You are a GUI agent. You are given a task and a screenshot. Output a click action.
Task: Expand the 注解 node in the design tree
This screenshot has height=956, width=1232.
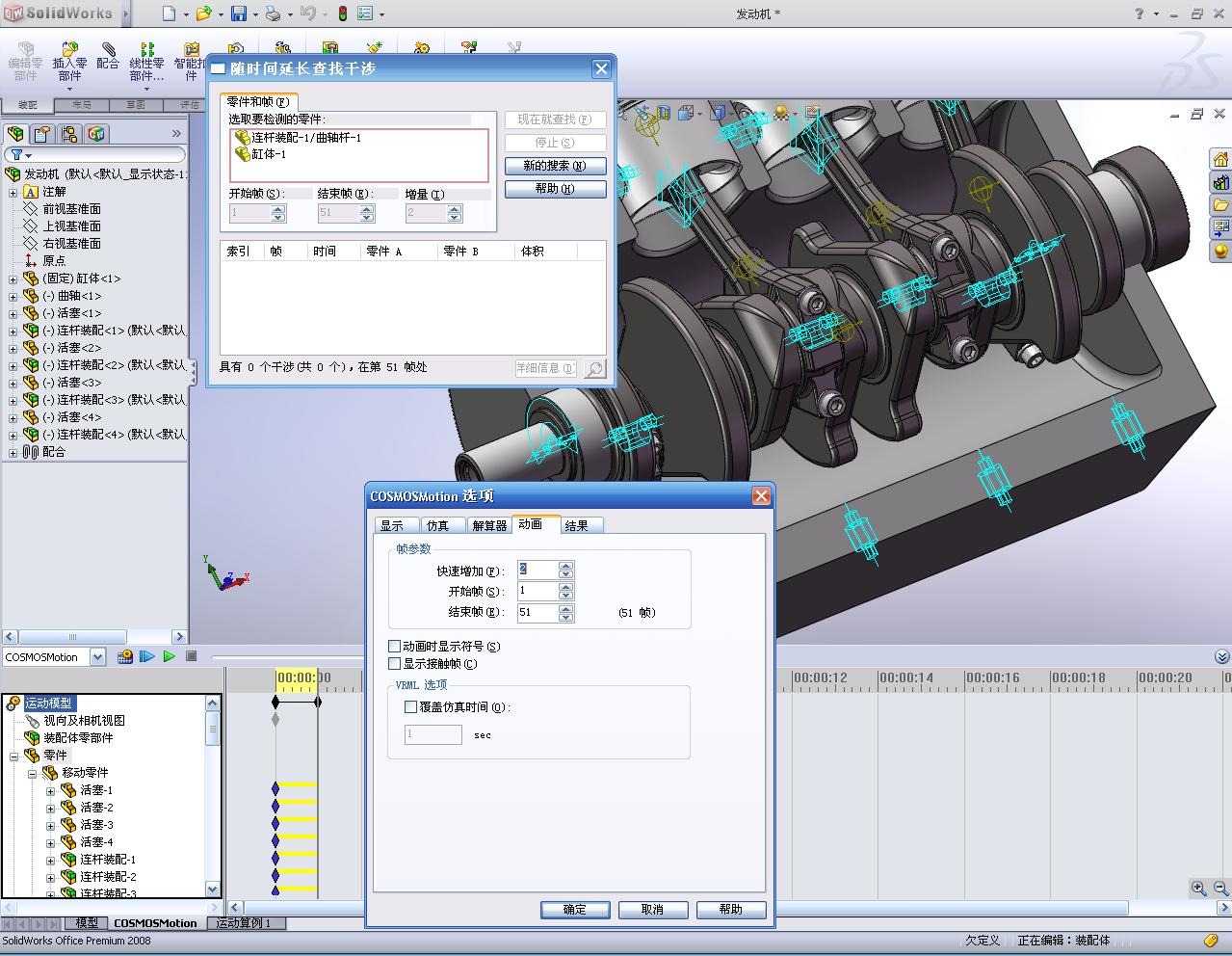point(13,192)
